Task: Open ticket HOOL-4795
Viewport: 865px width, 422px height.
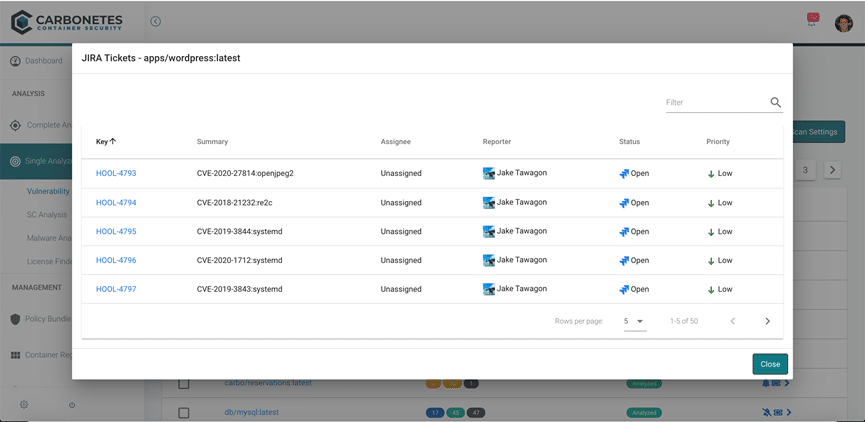Action: [116, 231]
